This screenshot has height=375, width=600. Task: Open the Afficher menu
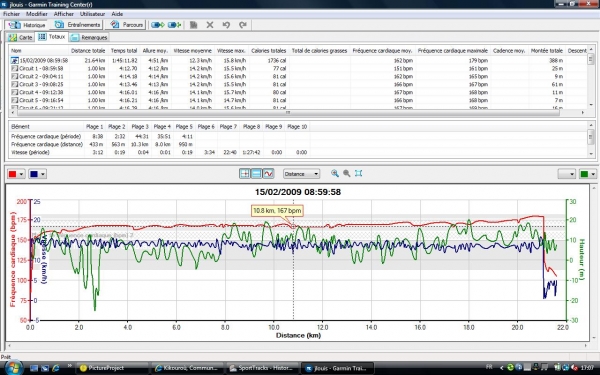point(64,14)
